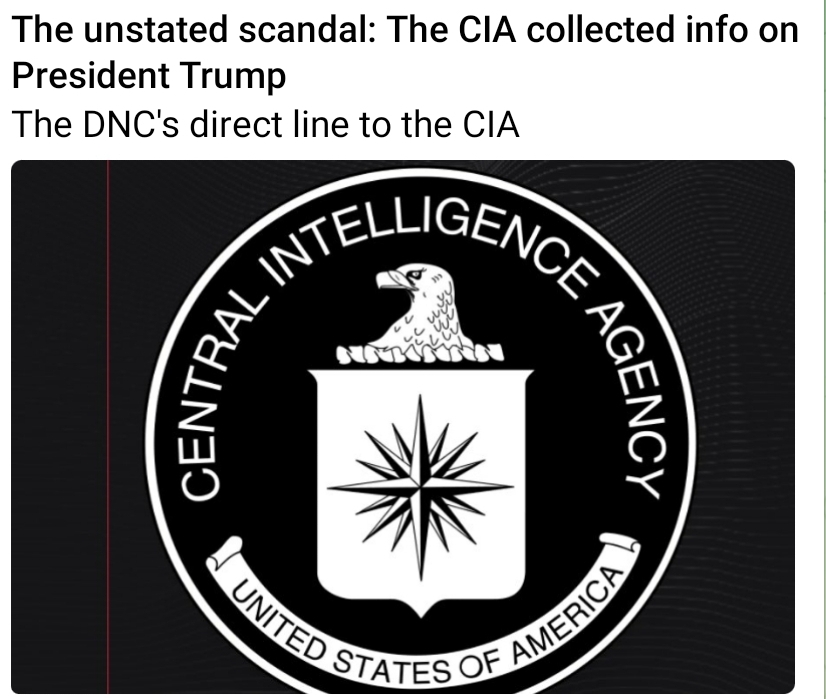Click the compass star on the shield

[420, 487]
